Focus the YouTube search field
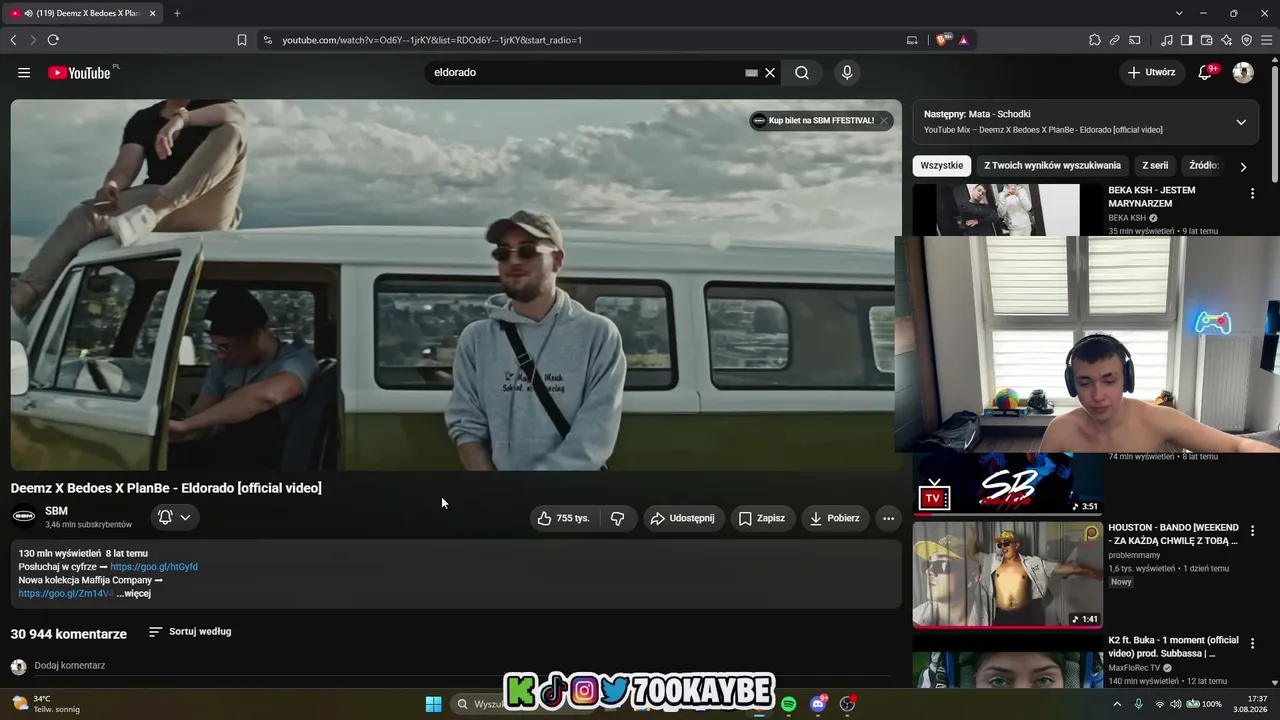Image resolution: width=1280 pixels, height=720 pixels. (587, 73)
